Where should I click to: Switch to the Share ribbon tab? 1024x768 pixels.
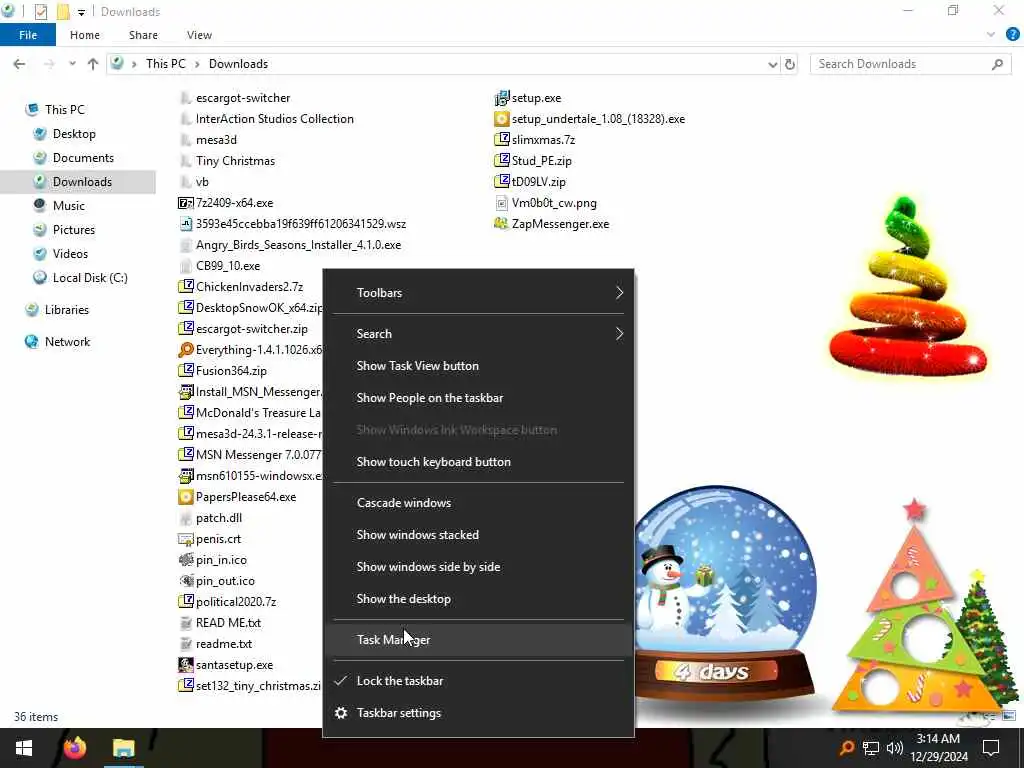[x=143, y=35]
